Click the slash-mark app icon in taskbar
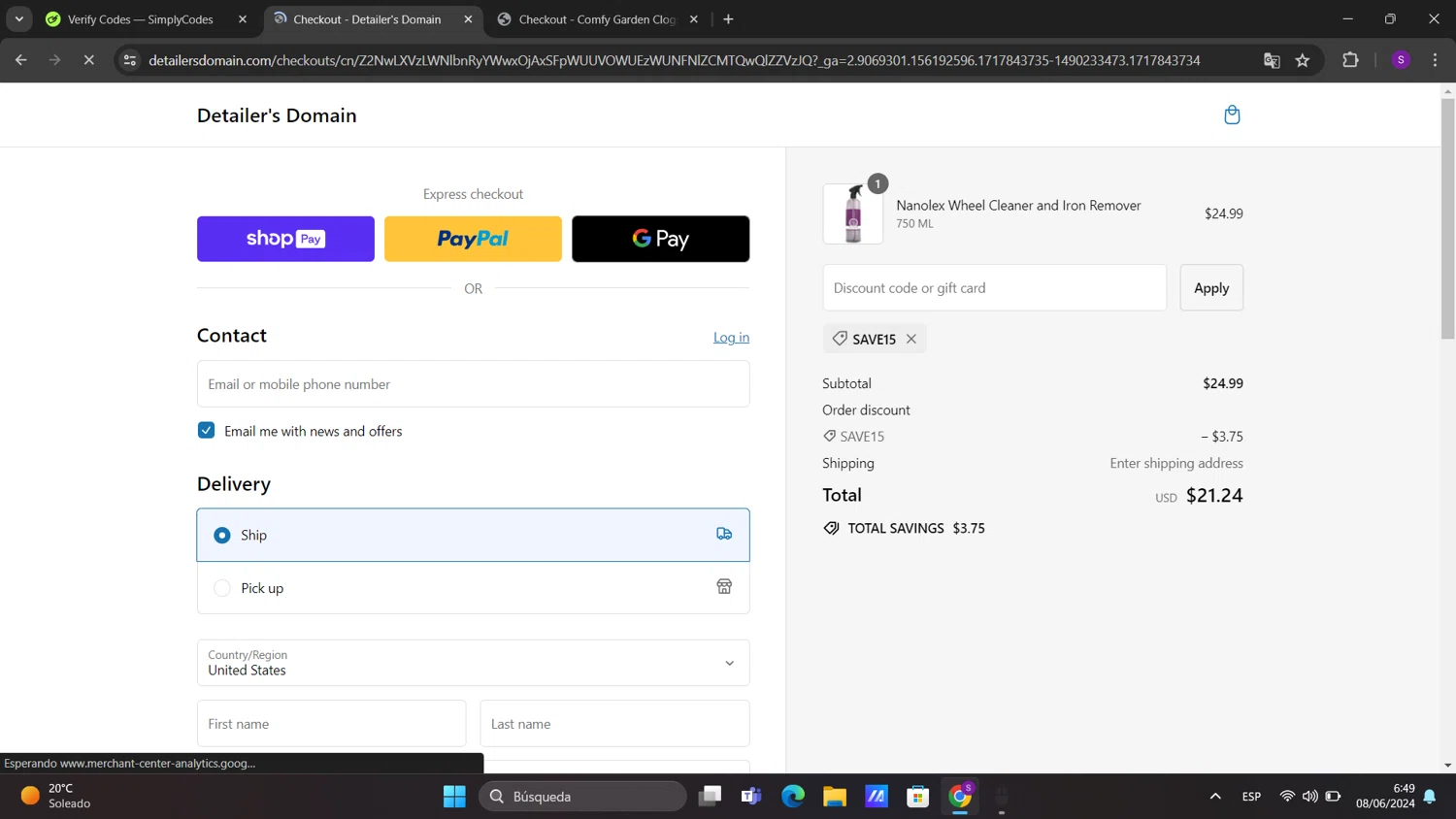 tap(877, 797)
